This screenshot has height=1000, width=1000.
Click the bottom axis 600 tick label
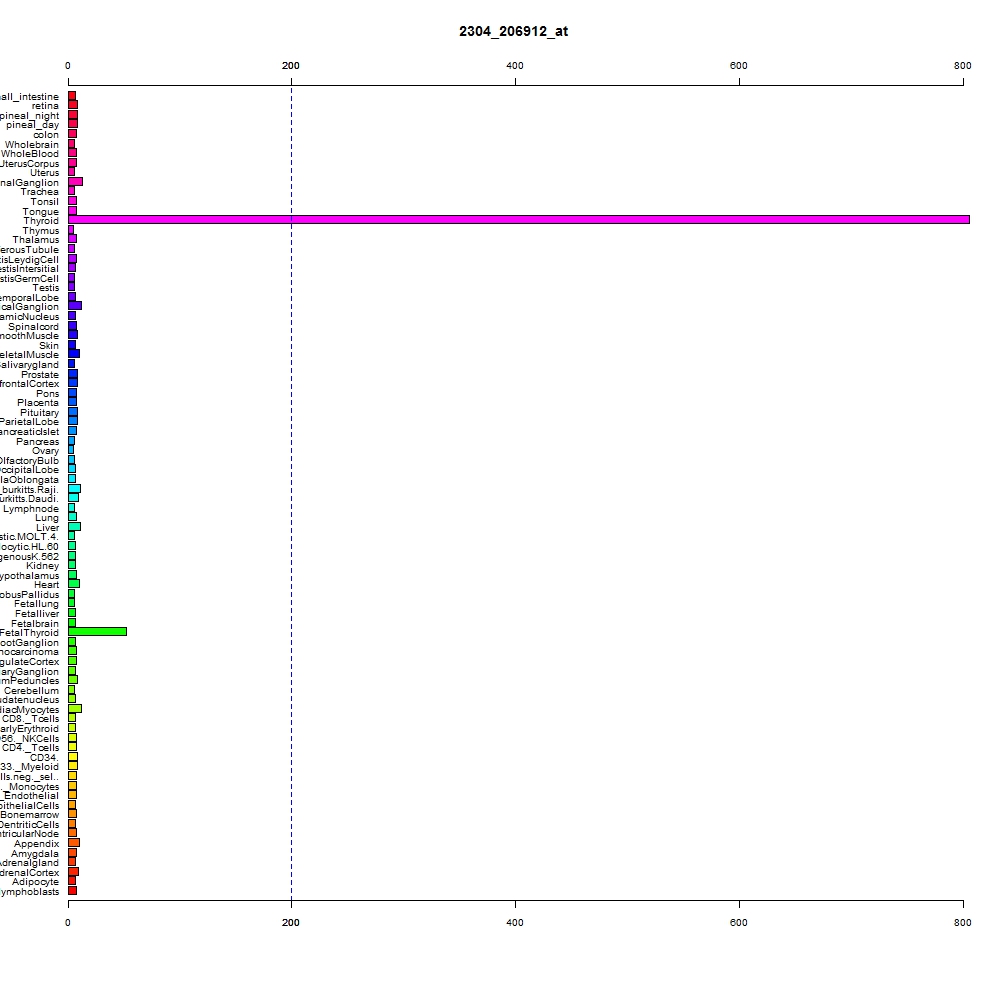pyautogui.click(x=739, y=922)
